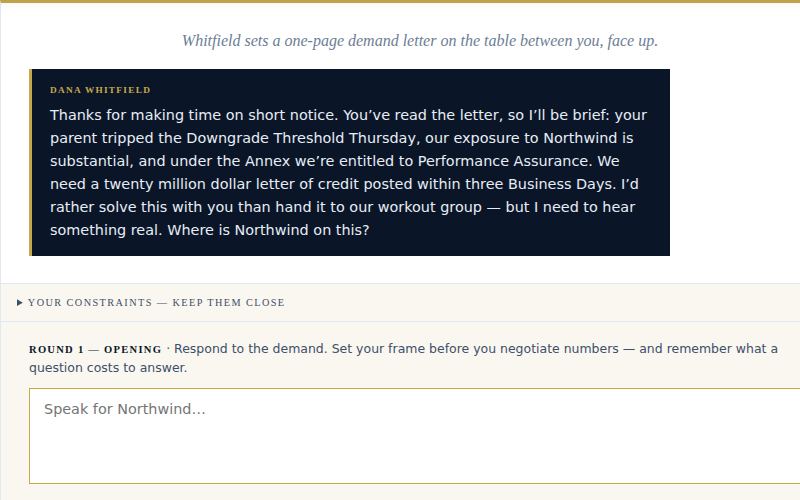Viewport: 800px width, 500px height.
Task: Click the DANA WHITFIELD speaker name
Action: pos(101,90)
